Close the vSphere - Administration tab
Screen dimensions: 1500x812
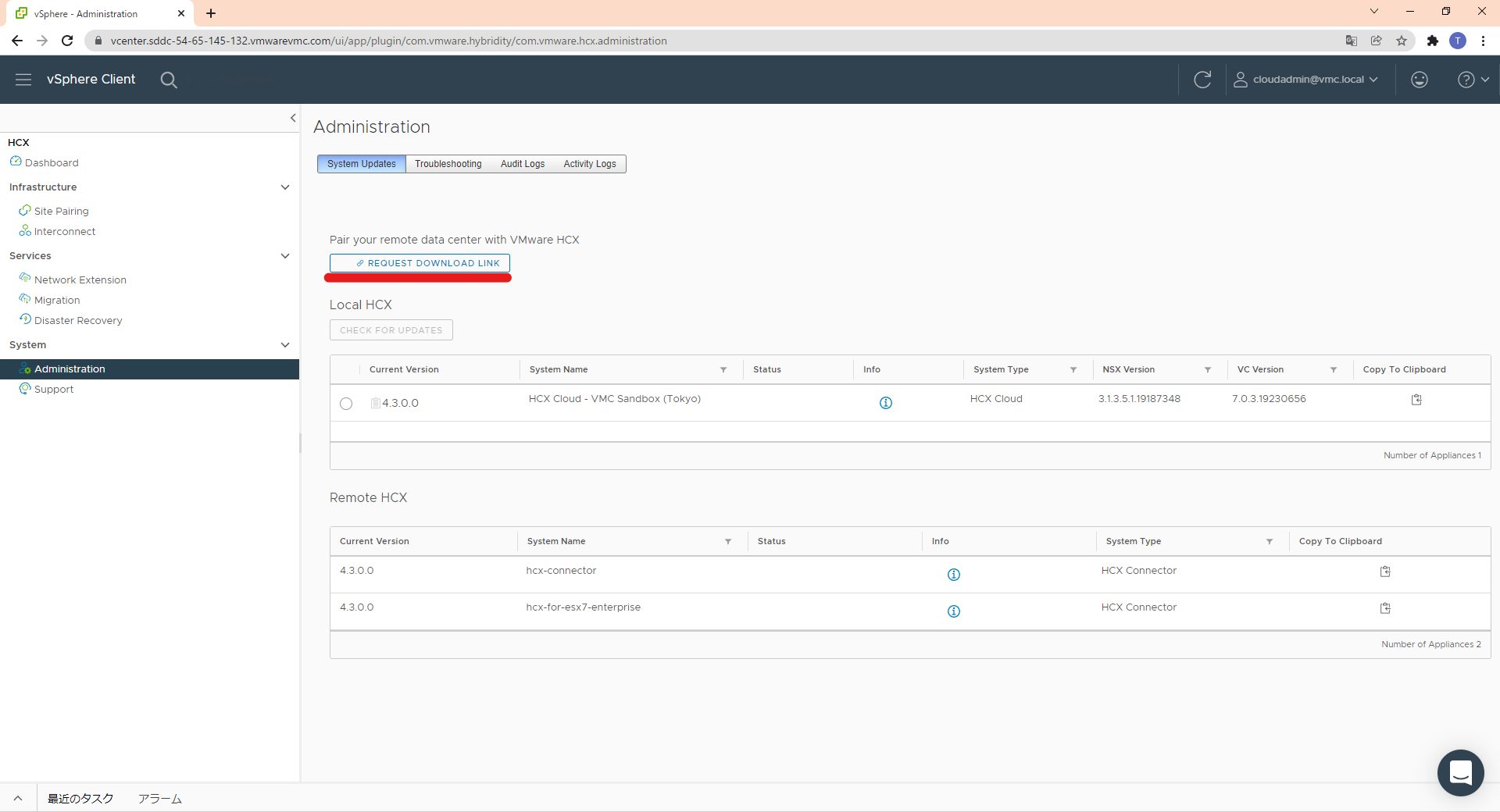click(x=181, y=13)
